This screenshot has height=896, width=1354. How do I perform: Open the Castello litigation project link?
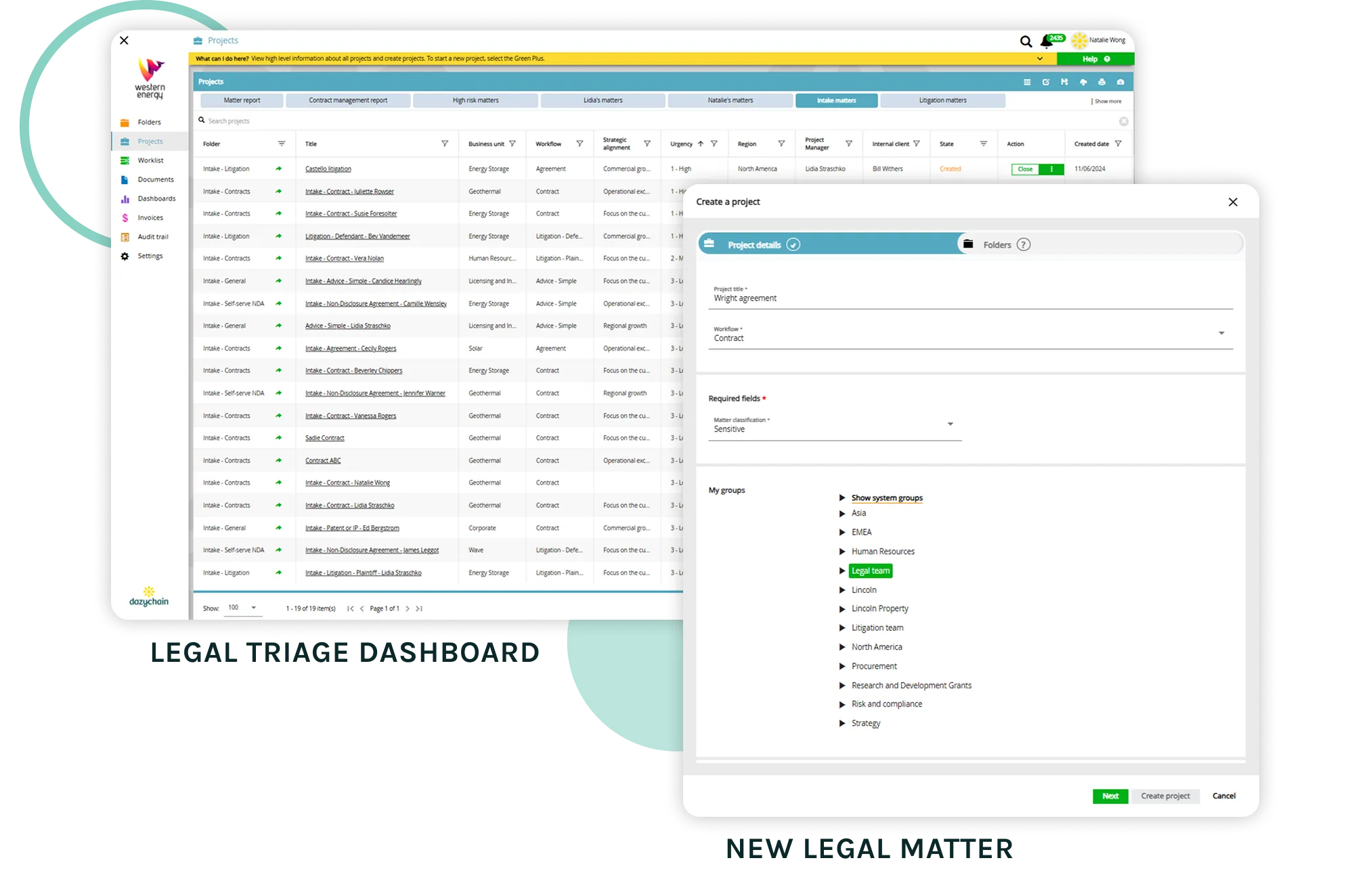[x=328, y=169]
